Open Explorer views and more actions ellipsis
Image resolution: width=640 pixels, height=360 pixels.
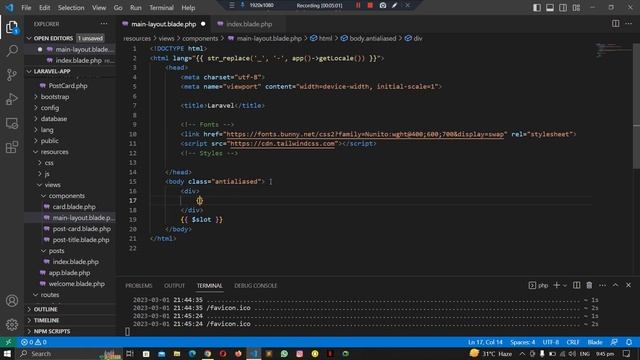104,24
